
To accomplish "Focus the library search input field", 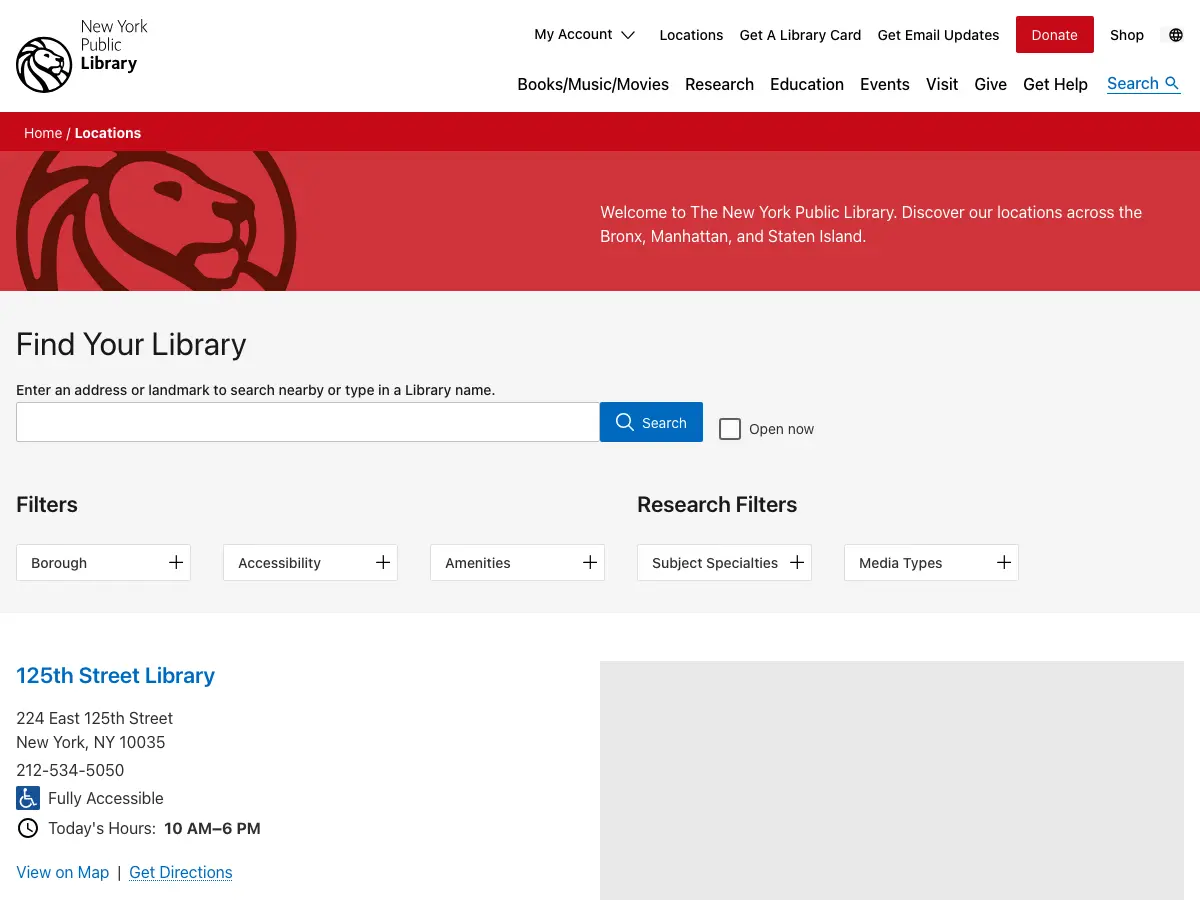I will pos(308,422).
